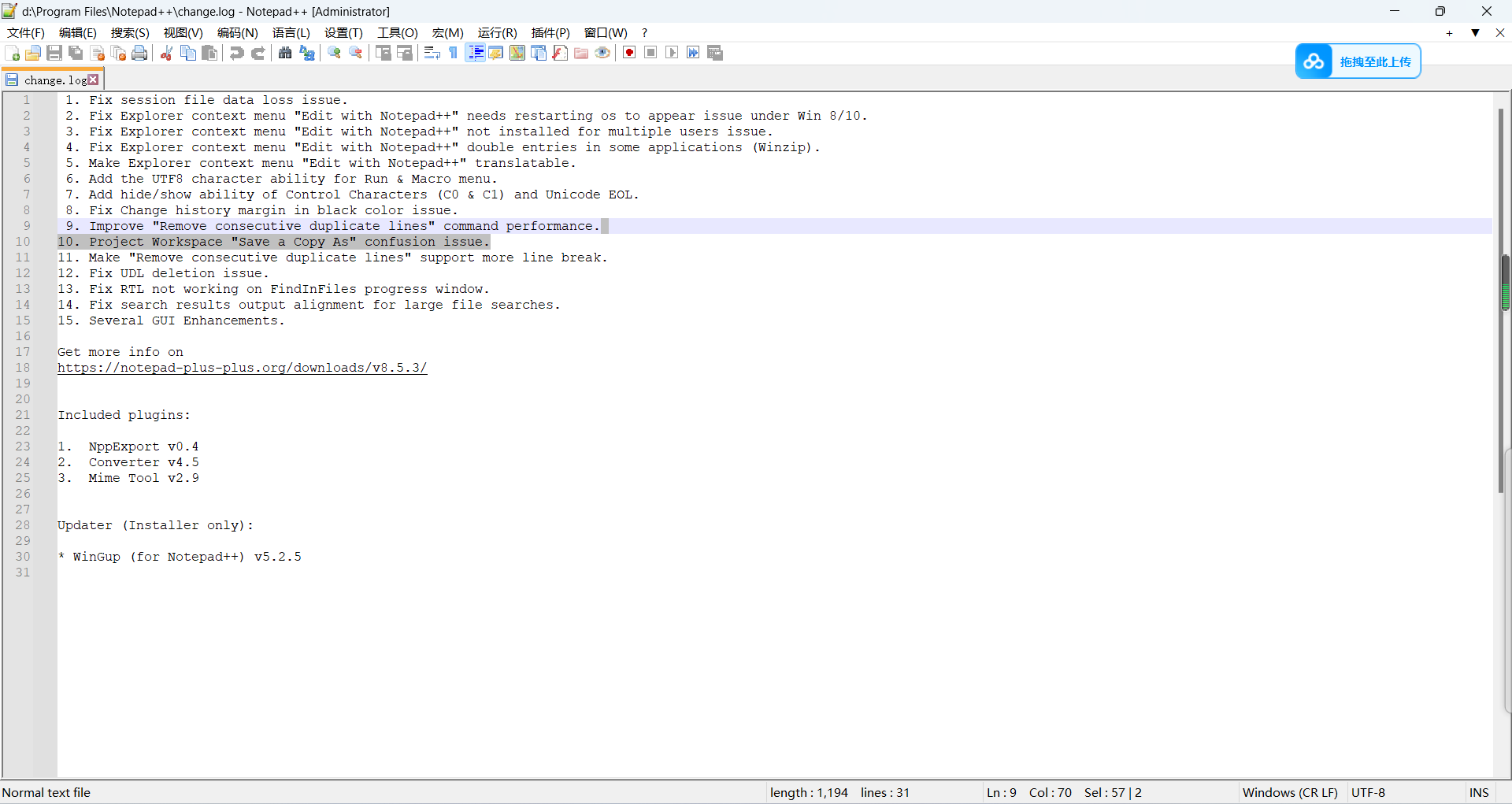Click the vertical scrollbar thumb
This screenshot has width=1512, height=804.
pyautogui.click(x=1501, y=299)
